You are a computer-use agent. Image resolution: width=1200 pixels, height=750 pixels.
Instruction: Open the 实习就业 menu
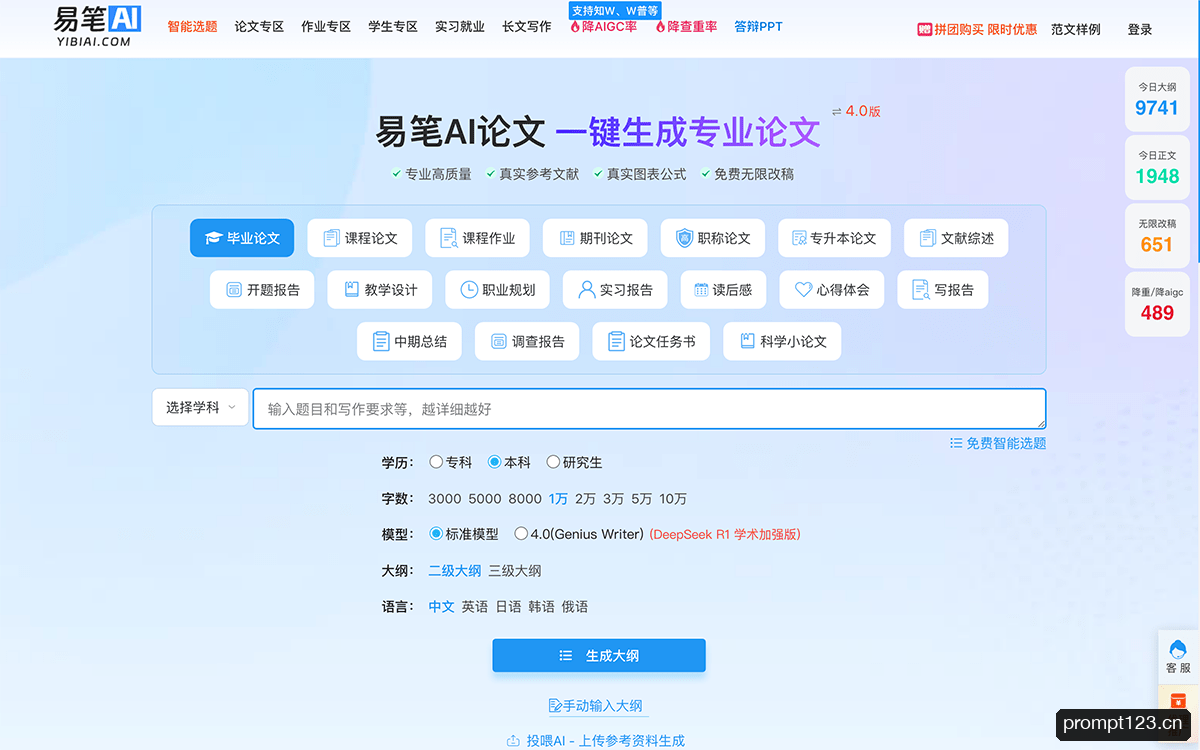(460, 27)
